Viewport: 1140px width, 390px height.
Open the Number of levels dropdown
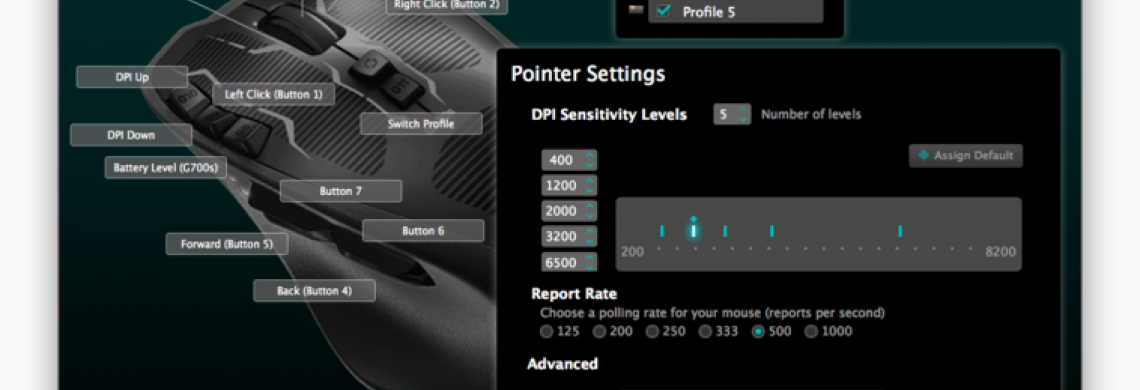click(732, 114)
